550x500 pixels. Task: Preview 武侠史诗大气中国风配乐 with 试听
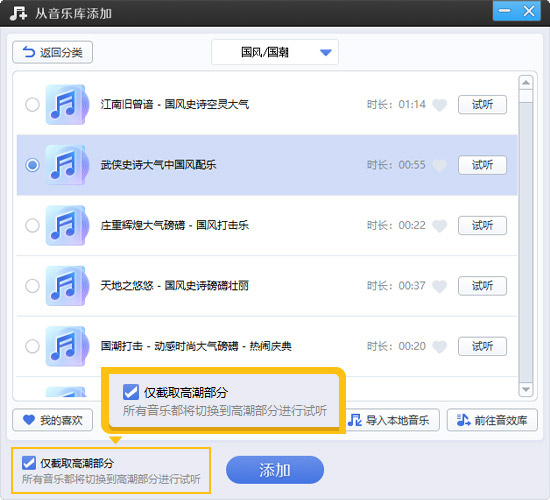click(x=482, y=165)
